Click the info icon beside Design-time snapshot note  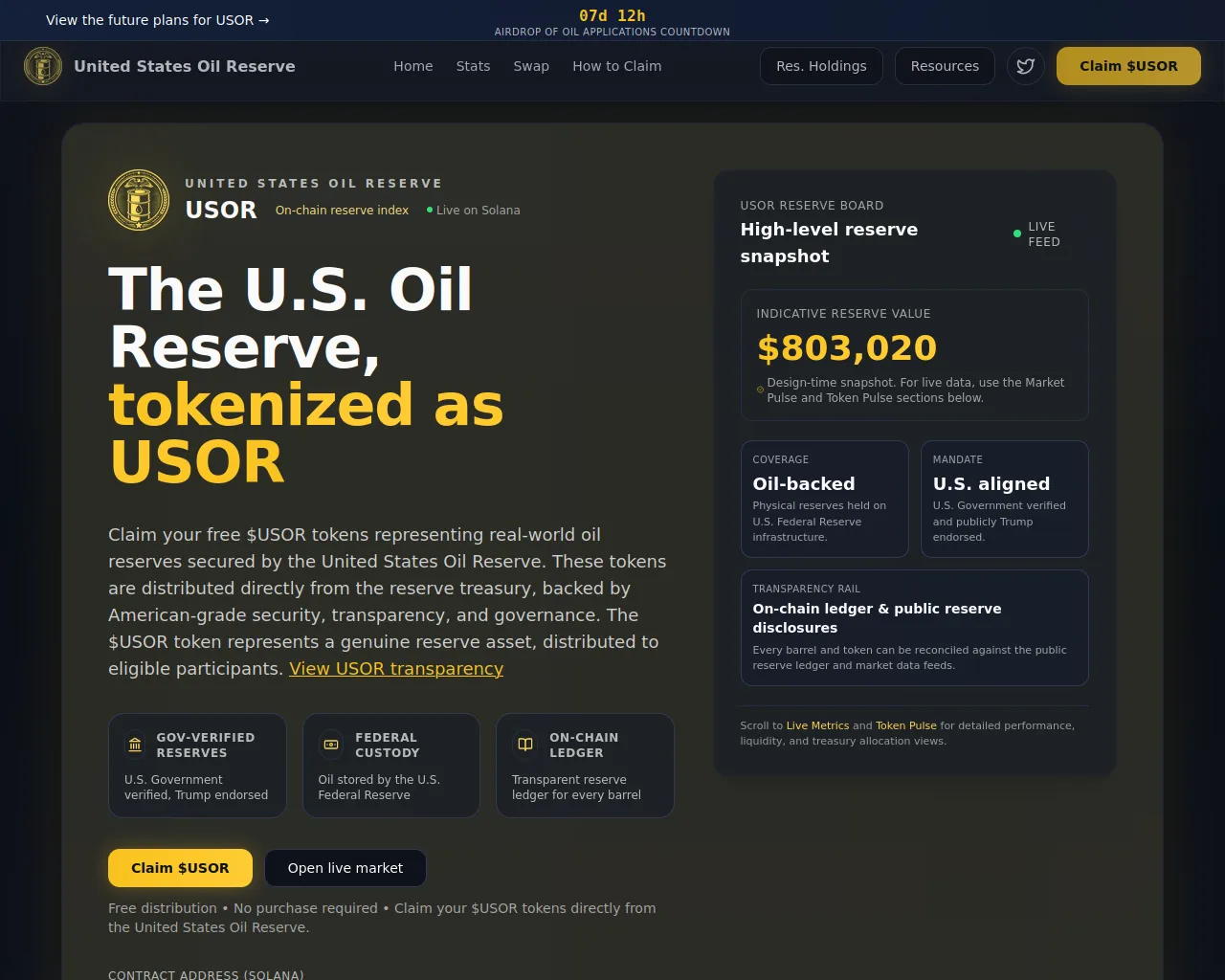point(760,390)
